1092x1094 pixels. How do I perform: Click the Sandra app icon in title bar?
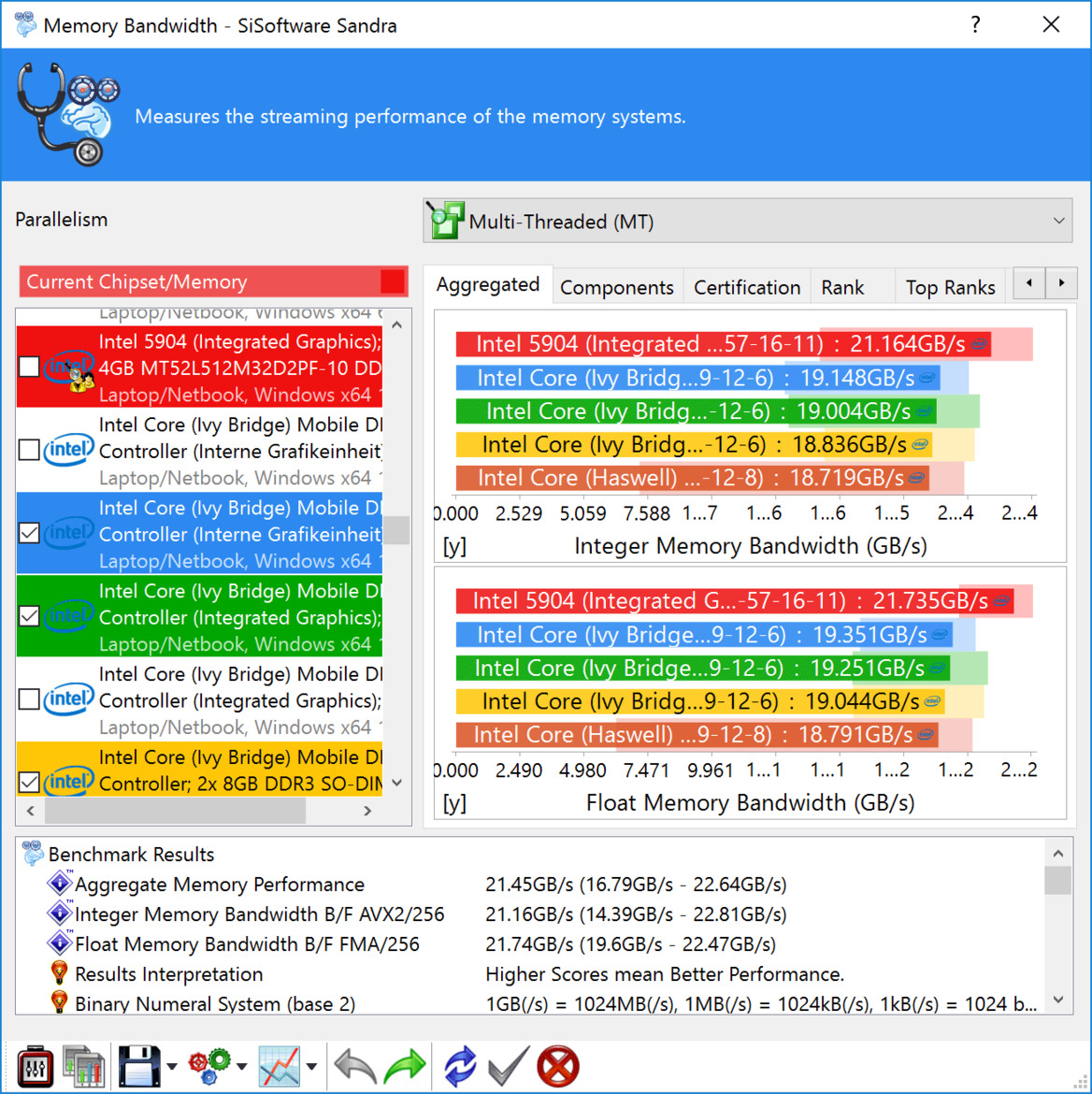pos(26,25)
